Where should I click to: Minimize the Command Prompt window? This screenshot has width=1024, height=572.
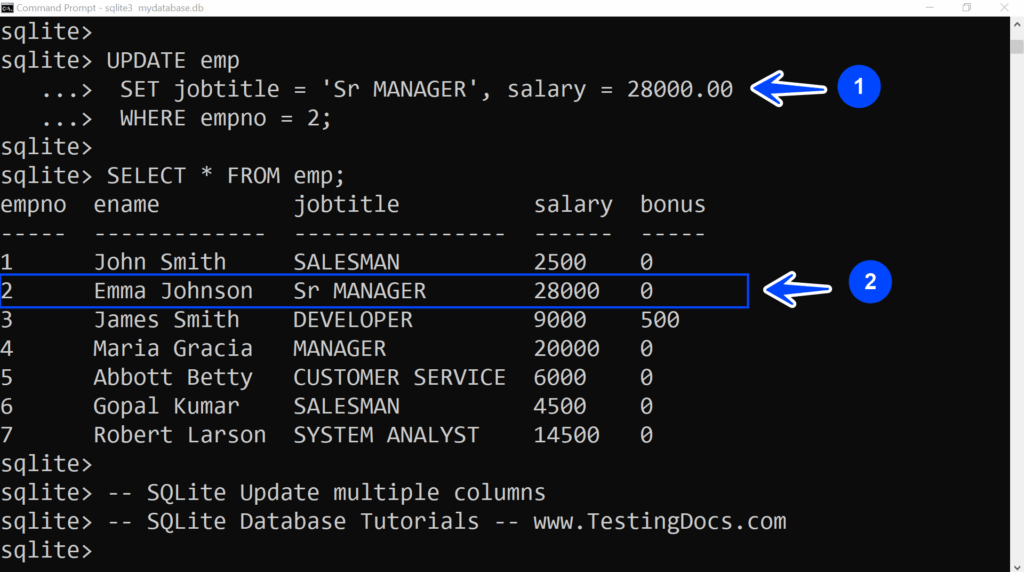[930, 7]
